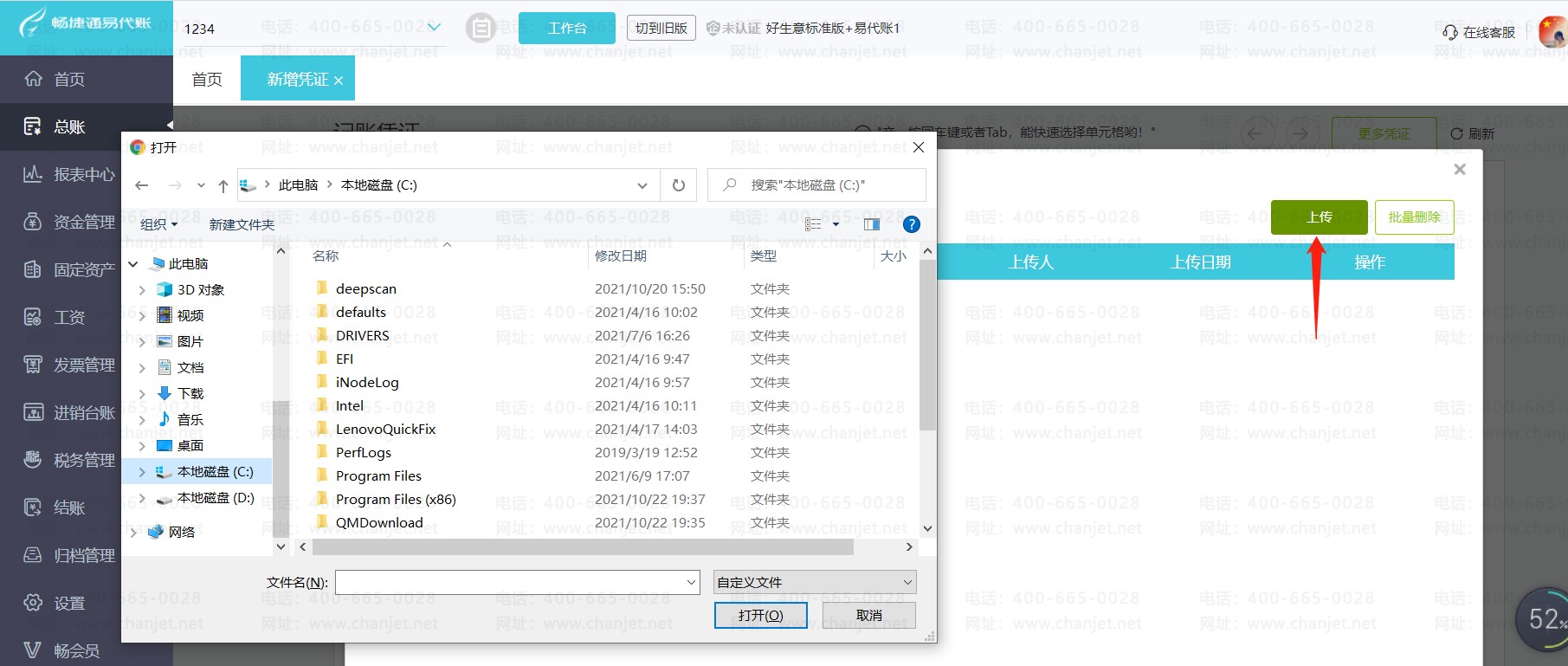Open account 1234 dropdown
The image size is (1568, 666).
coord(434,28)
